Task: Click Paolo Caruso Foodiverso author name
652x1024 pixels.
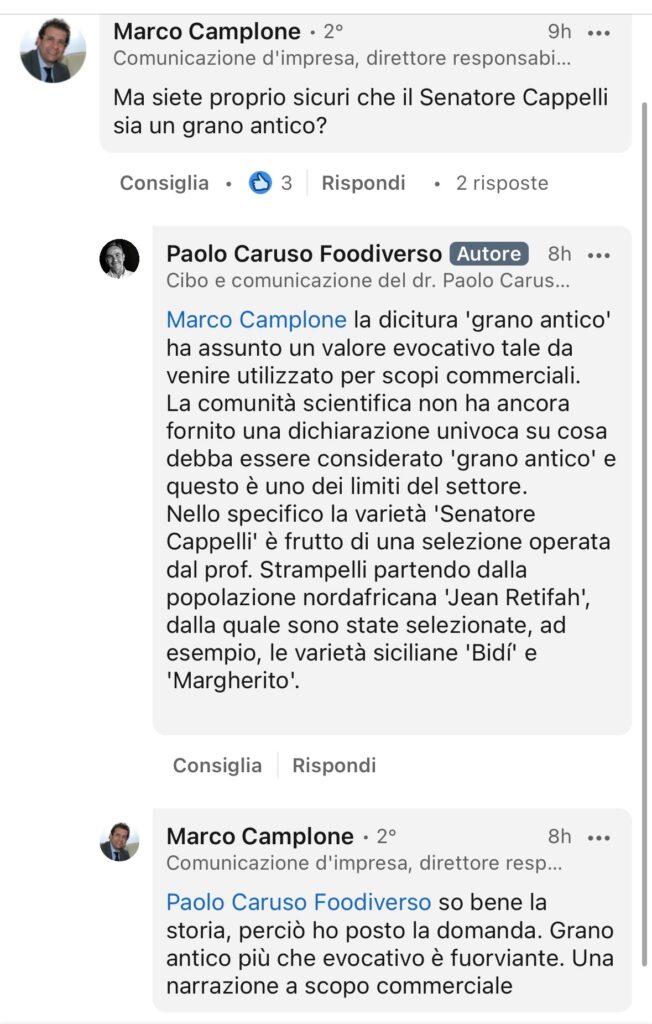Action: pos(303,254)
